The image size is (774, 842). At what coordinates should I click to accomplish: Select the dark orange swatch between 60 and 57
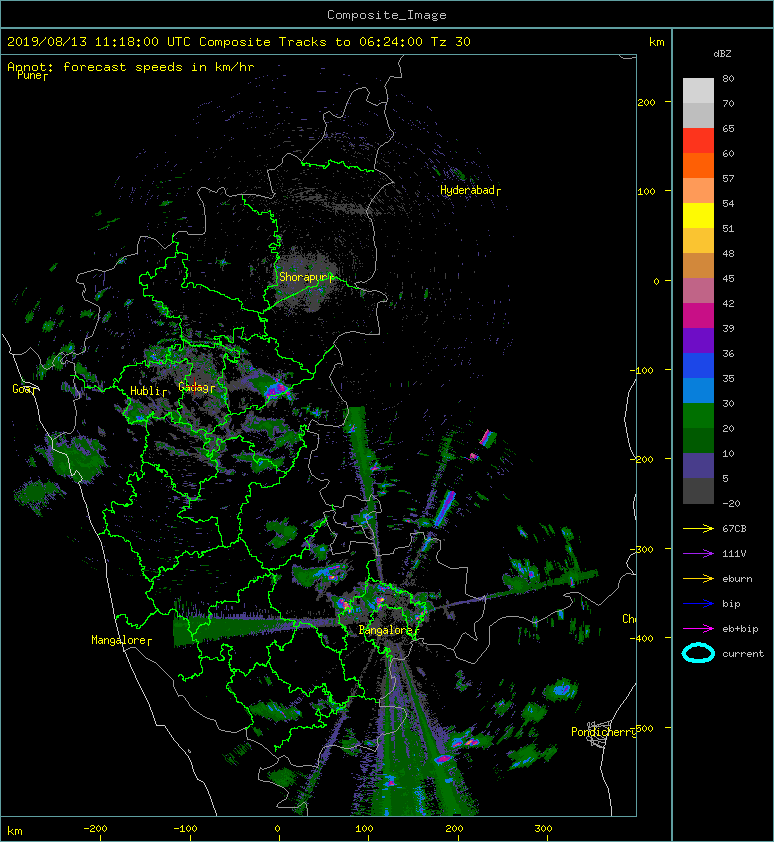[x=698, y=166]
